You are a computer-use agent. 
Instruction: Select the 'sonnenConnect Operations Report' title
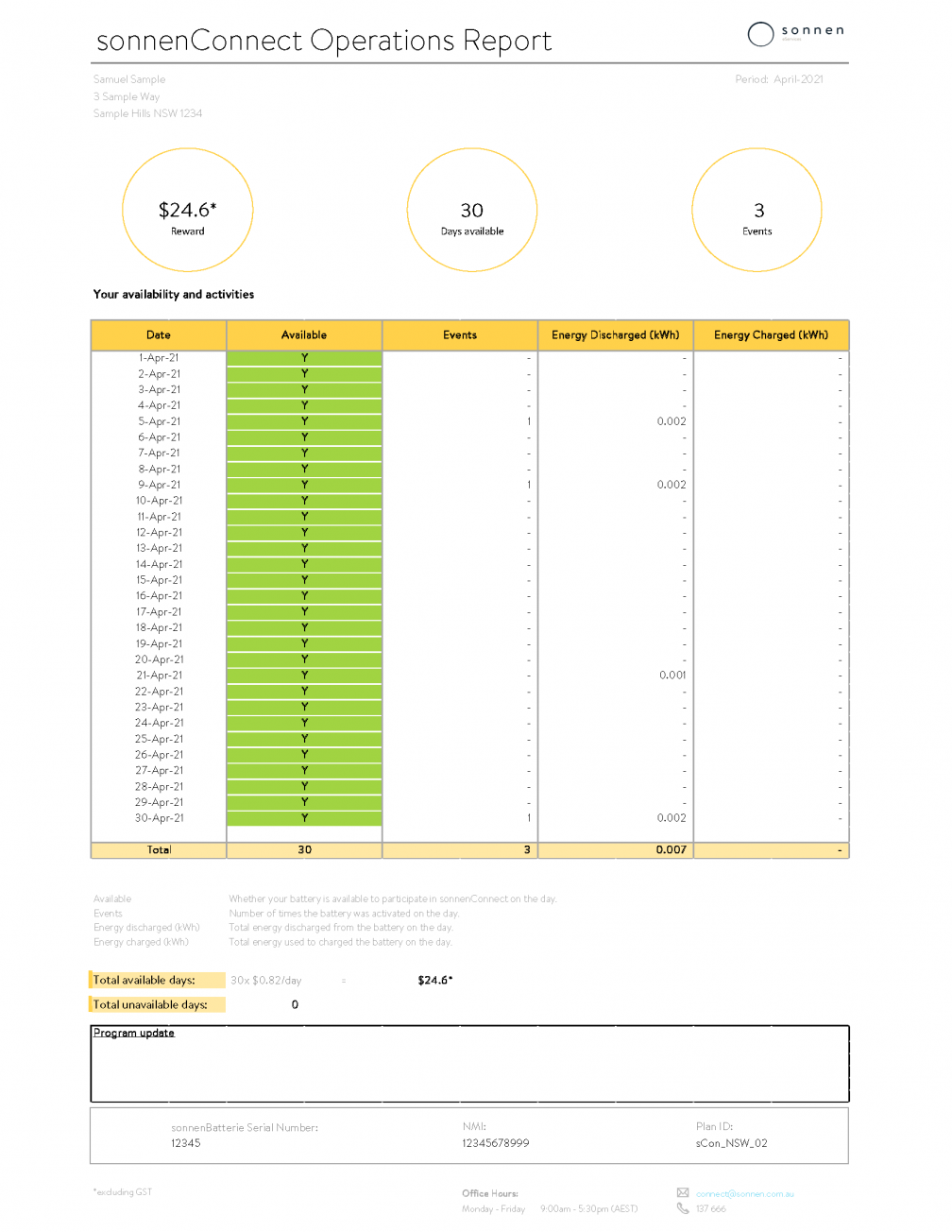click(x=324, y=41)
